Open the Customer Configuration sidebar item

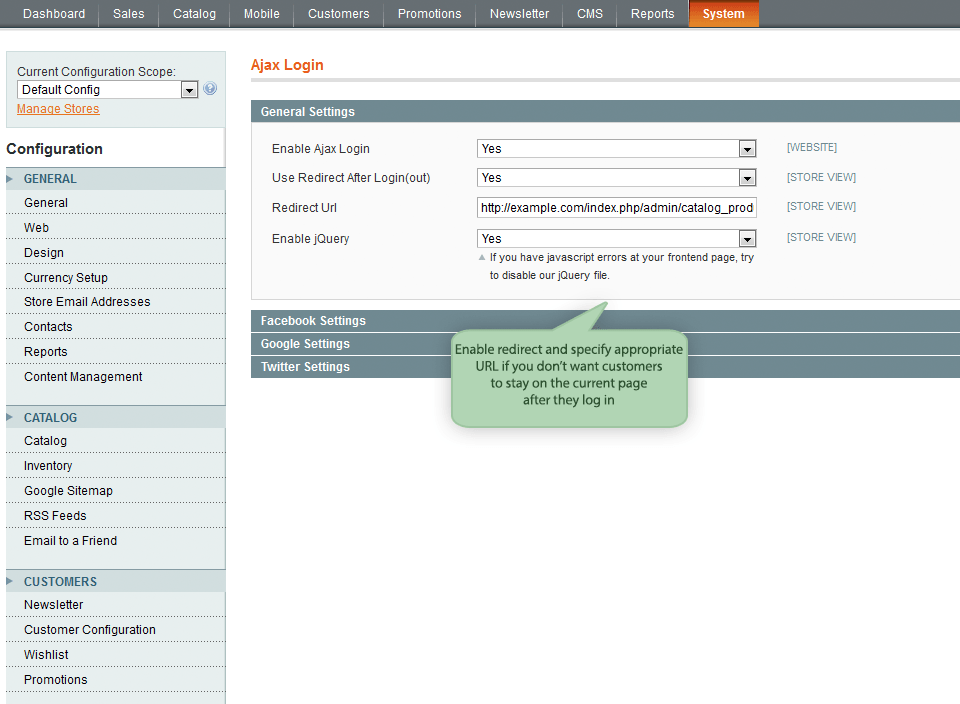(90, 630)
